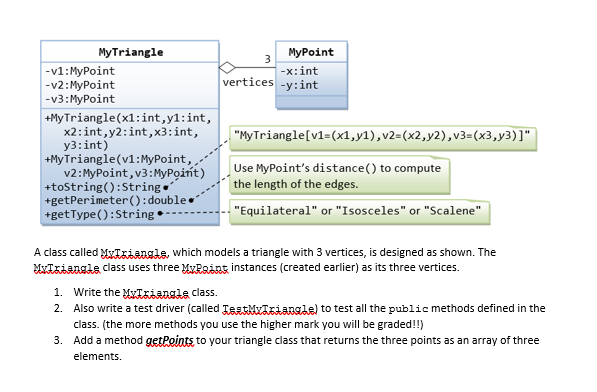This screenshot has width=597, height=392.
Task: Click the aggregation diamond beside MyTriangle
Action: [227, 68]
